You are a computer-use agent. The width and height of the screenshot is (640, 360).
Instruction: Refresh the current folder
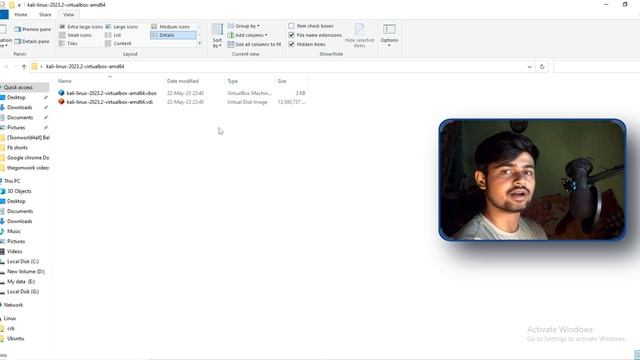(542, 67)
